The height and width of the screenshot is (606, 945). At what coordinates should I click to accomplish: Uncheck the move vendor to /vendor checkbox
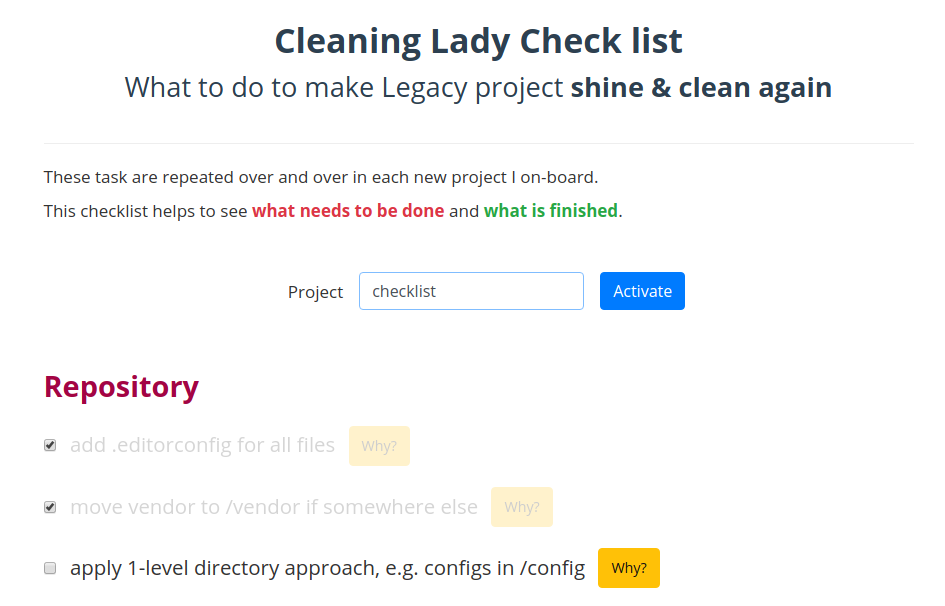coord(50,507)
